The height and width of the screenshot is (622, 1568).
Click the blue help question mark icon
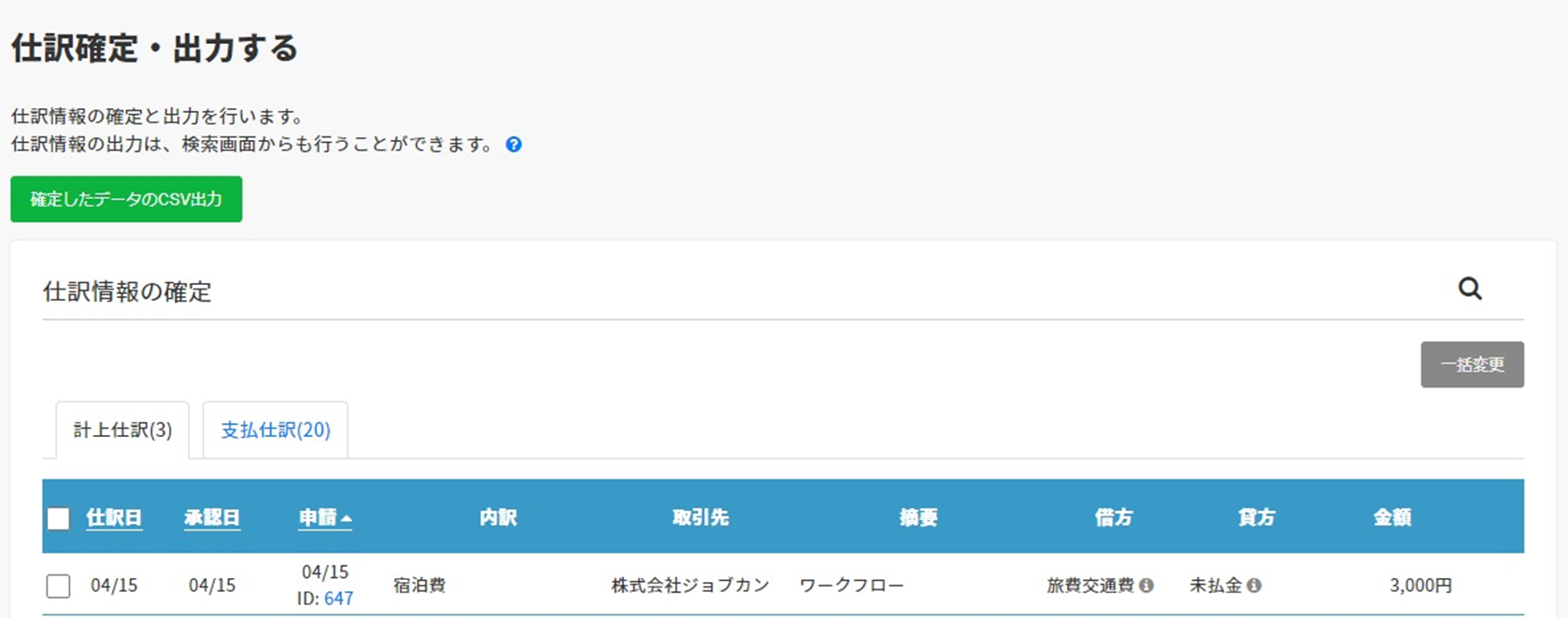(x=514, y=145)
